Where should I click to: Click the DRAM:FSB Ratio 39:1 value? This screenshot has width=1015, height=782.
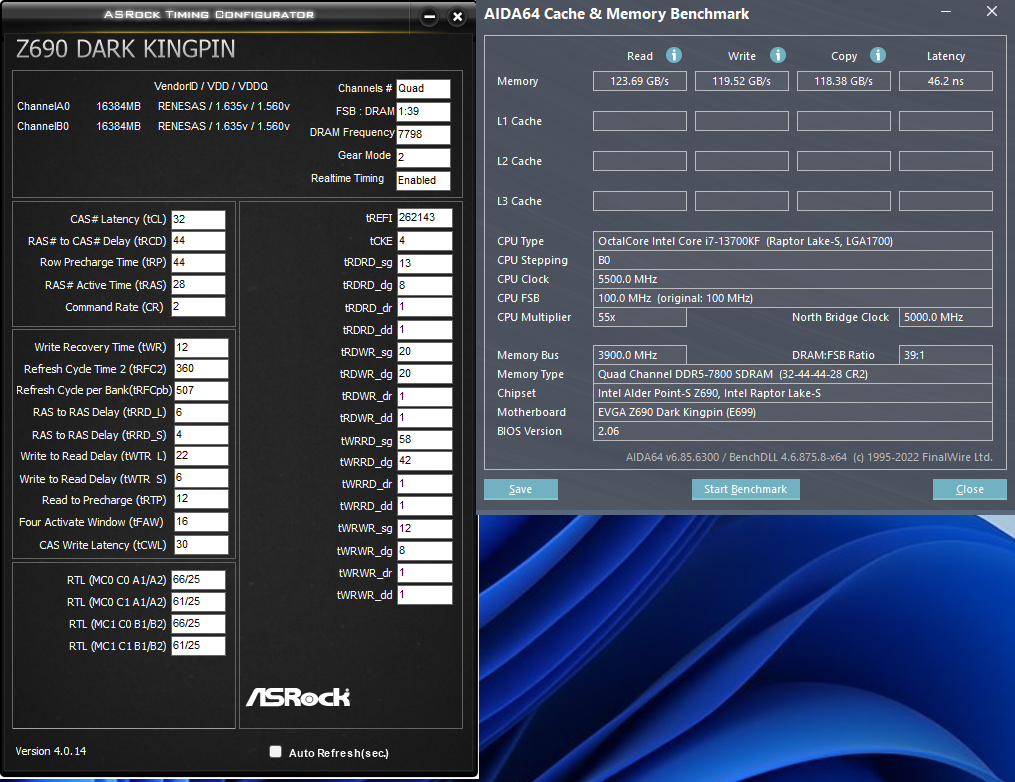(946, 355)
